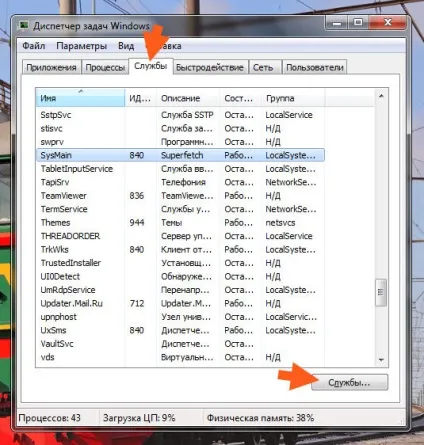
Task: Sort by the Имя column header
Action: 80,98
